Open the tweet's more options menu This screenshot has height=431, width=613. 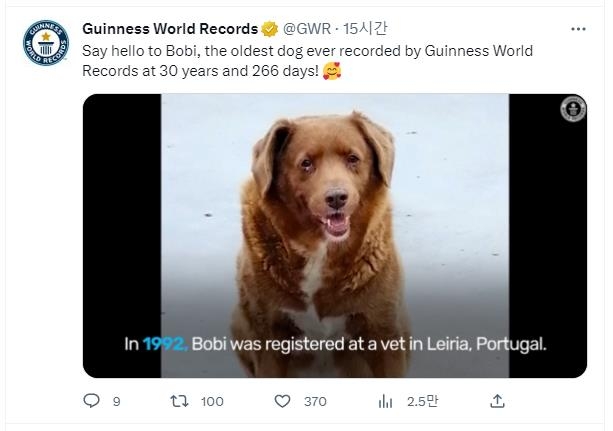click(578, 28)
